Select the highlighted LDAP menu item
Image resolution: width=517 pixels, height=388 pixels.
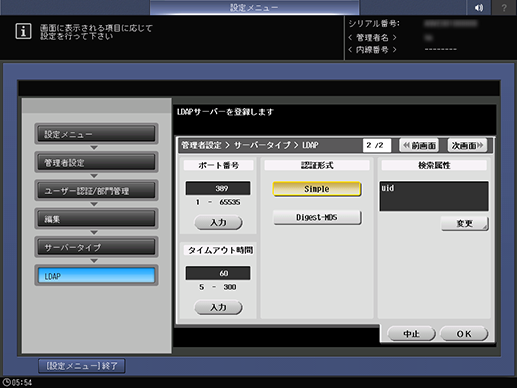coord(96,276)
